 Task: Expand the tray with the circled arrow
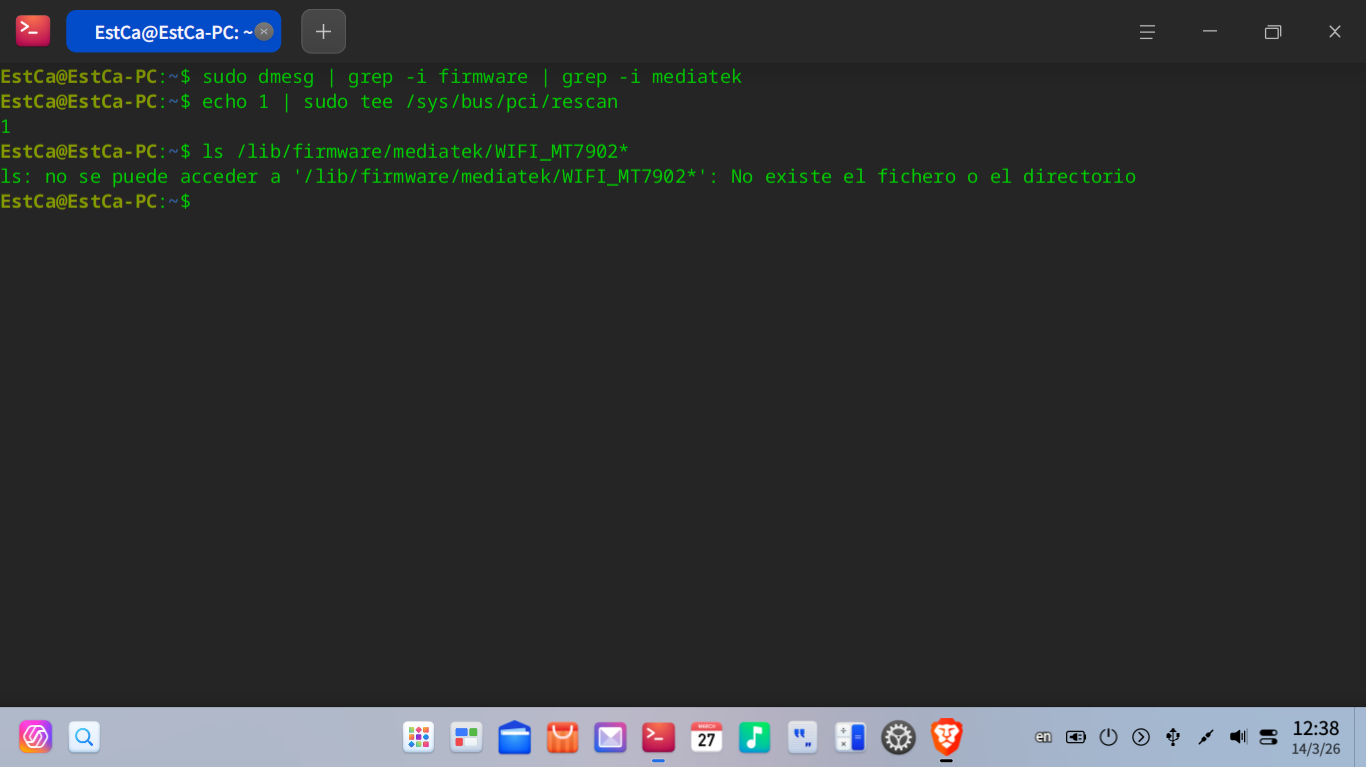[x=1141, y=737]
